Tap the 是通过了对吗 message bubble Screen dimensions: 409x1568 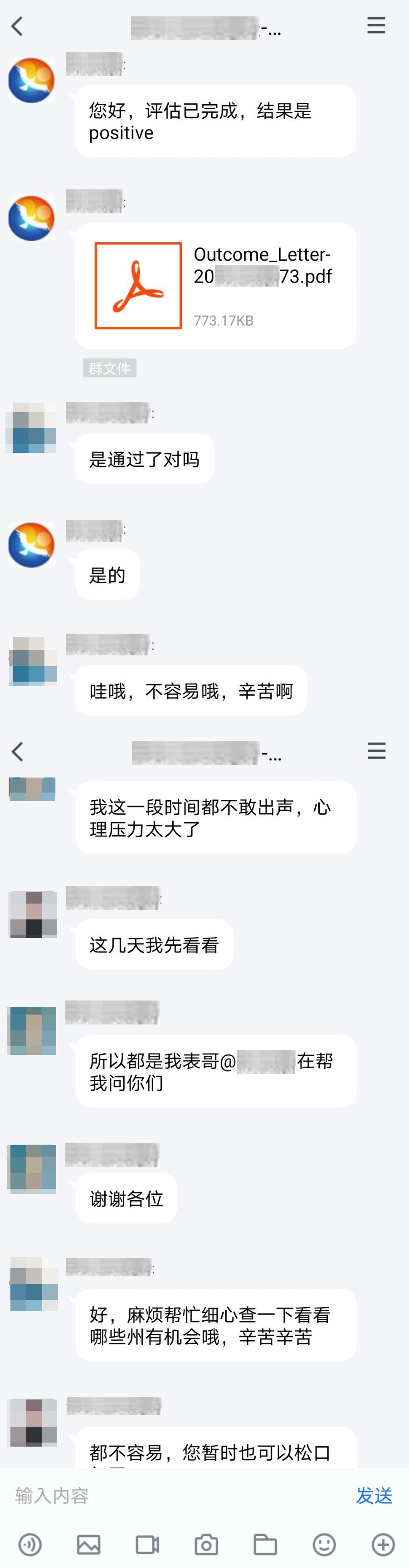pyautogui.click(x=145, y=459)
